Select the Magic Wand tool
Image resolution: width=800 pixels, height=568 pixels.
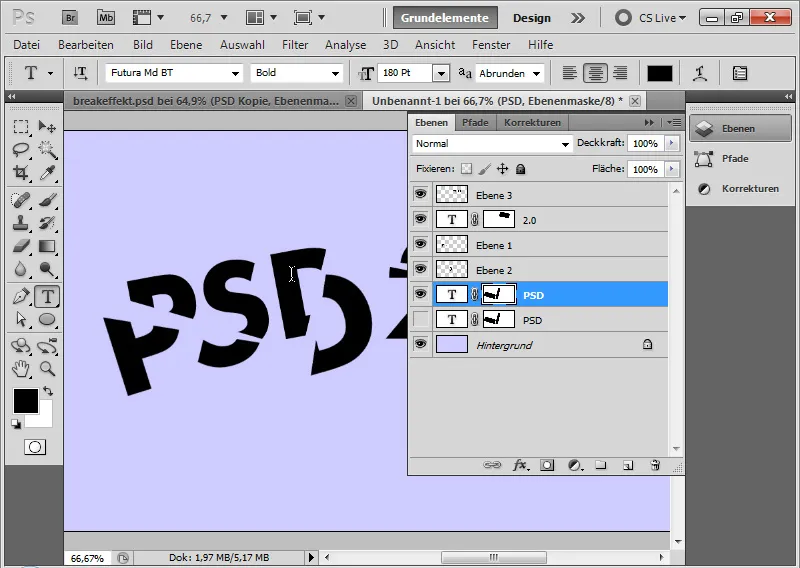pyautogui.click(x=47, y=150)
